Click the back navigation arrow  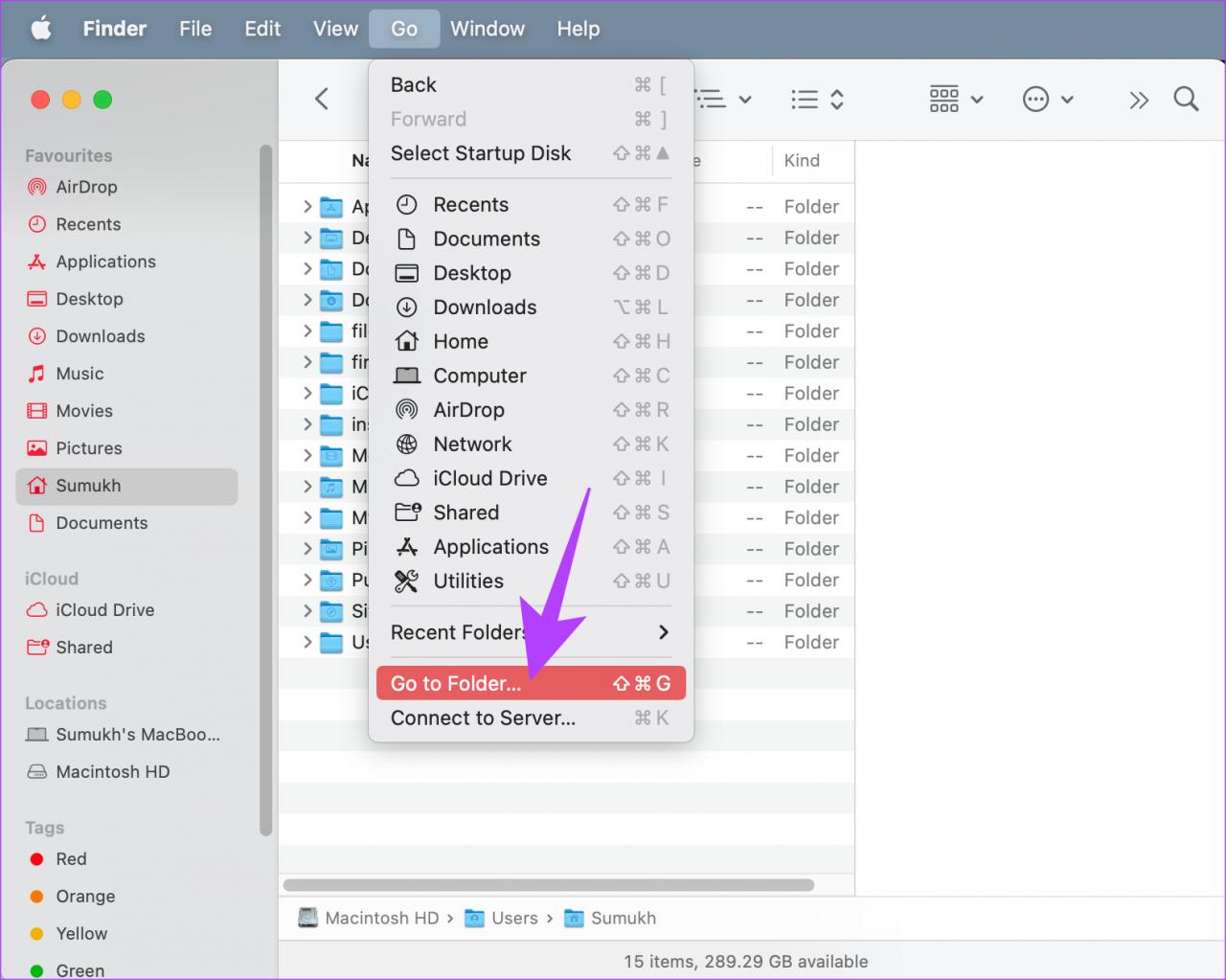322,99
